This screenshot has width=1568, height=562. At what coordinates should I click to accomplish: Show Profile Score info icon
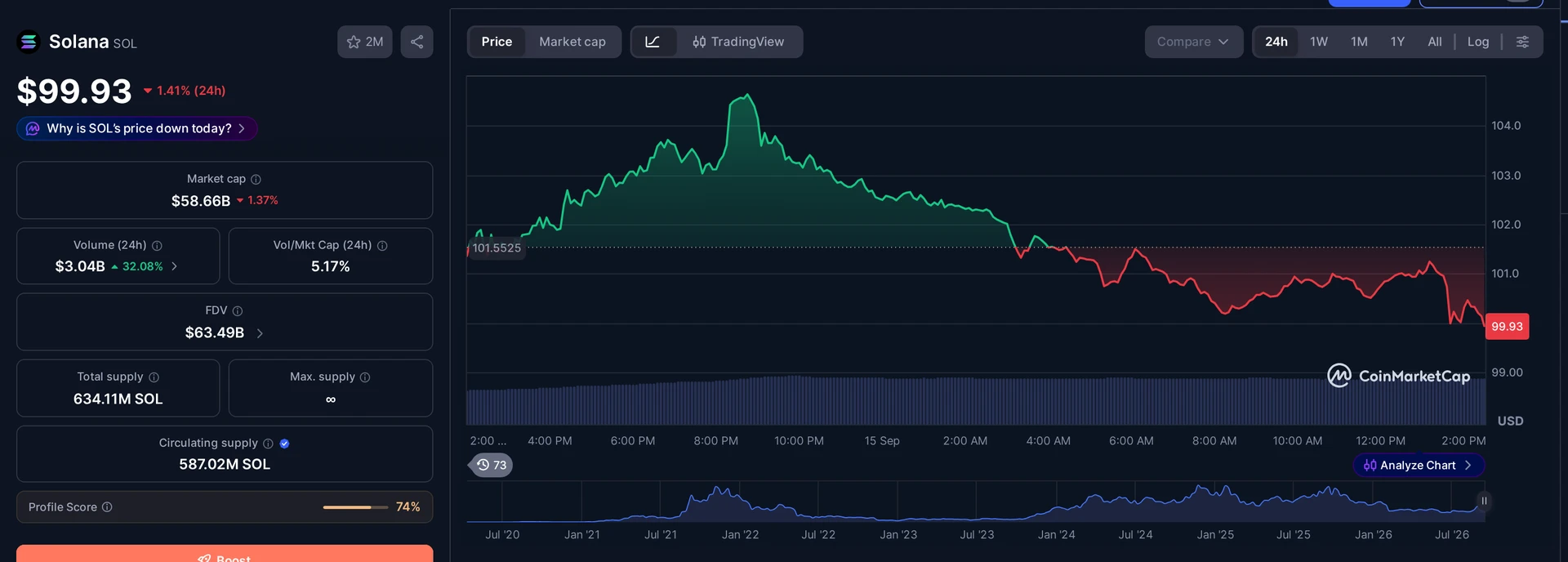pos(107,506)
